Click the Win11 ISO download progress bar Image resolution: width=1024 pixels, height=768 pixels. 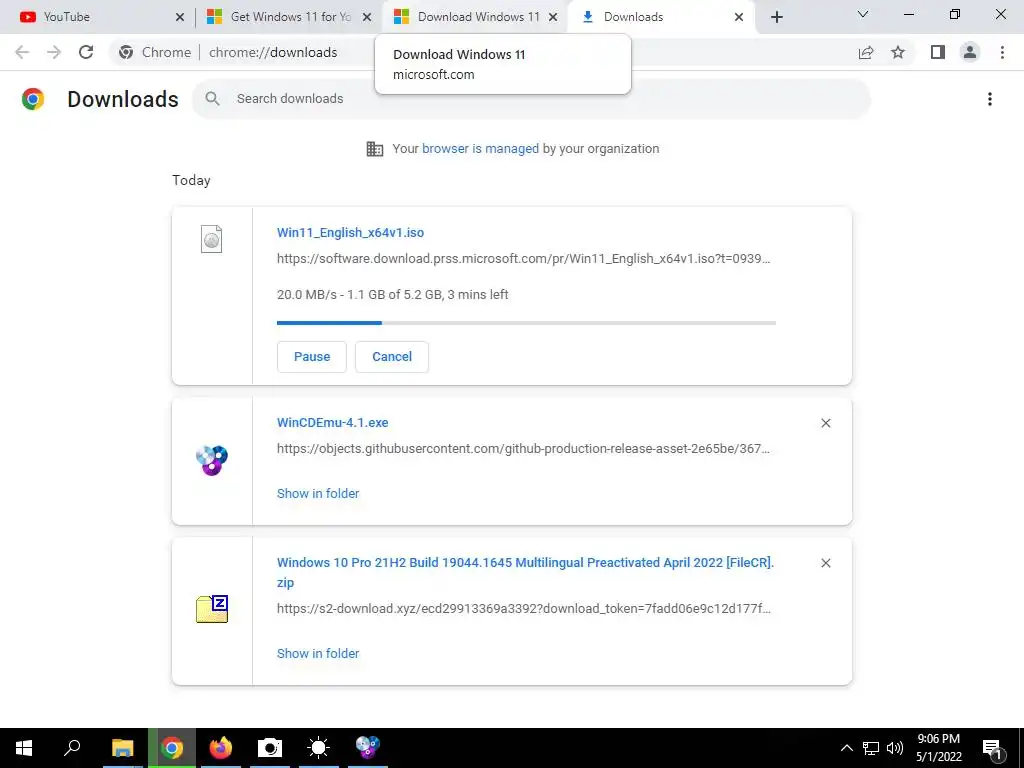pos(526,323)
